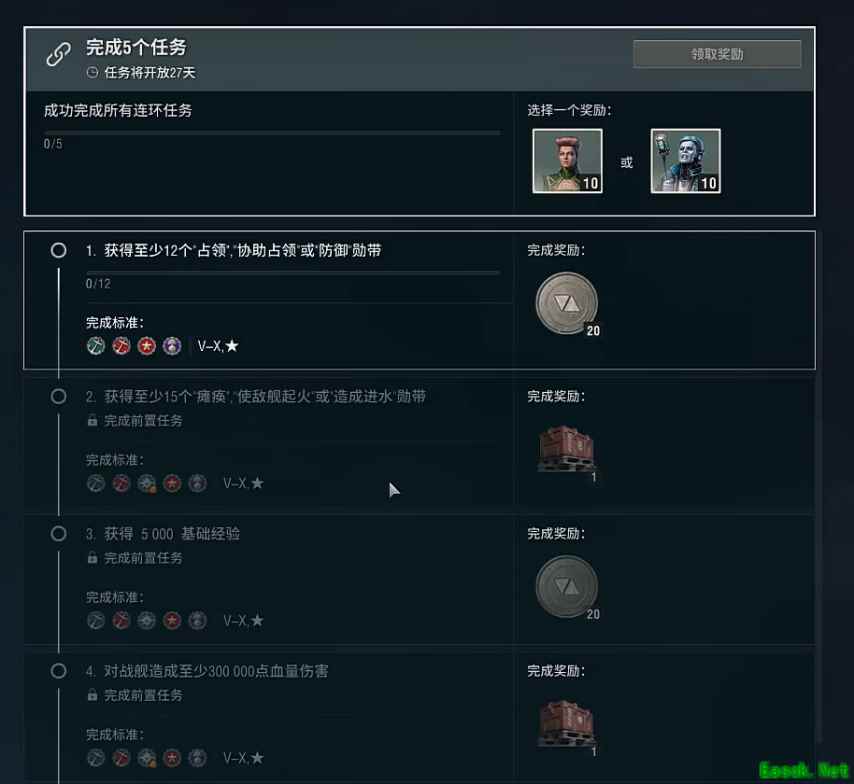
Task: Click the clock icon next to 任务将开放27天
Action: click(x=93, y=72)
